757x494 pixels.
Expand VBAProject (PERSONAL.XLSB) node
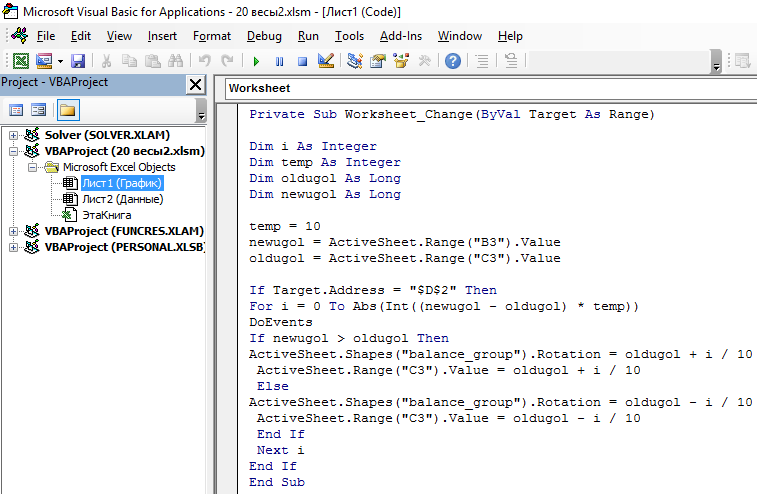[x=14, y=247]
